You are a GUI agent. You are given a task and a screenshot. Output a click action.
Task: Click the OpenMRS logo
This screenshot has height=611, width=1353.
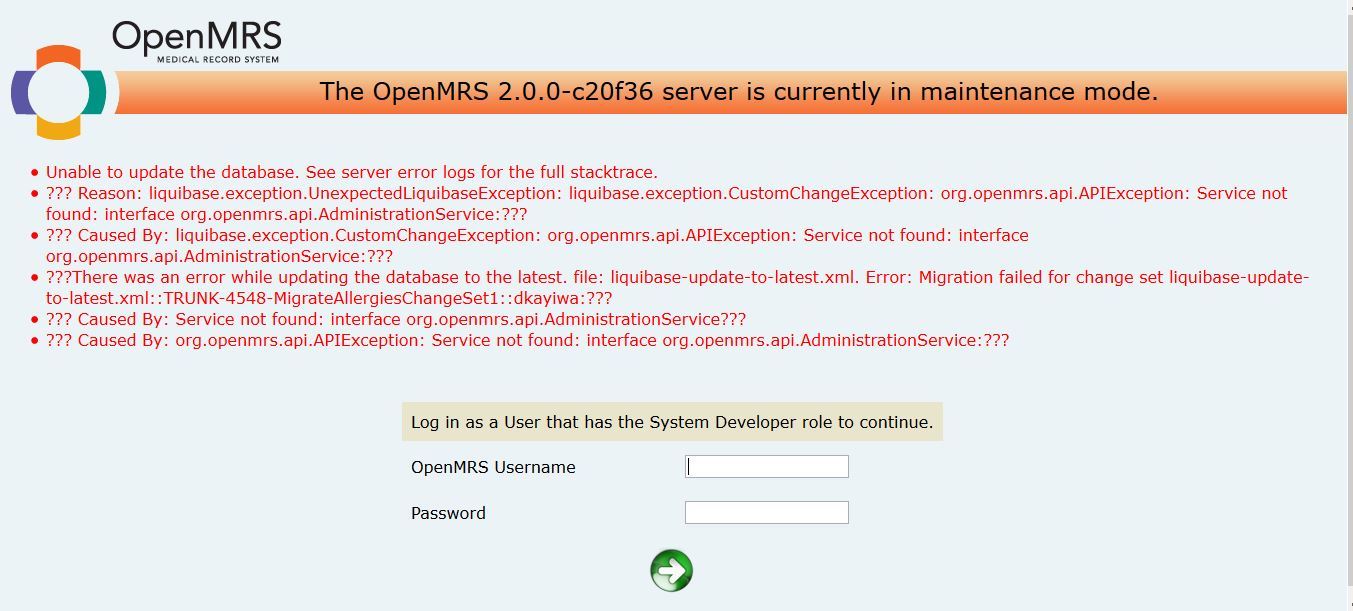coord(146,80)
